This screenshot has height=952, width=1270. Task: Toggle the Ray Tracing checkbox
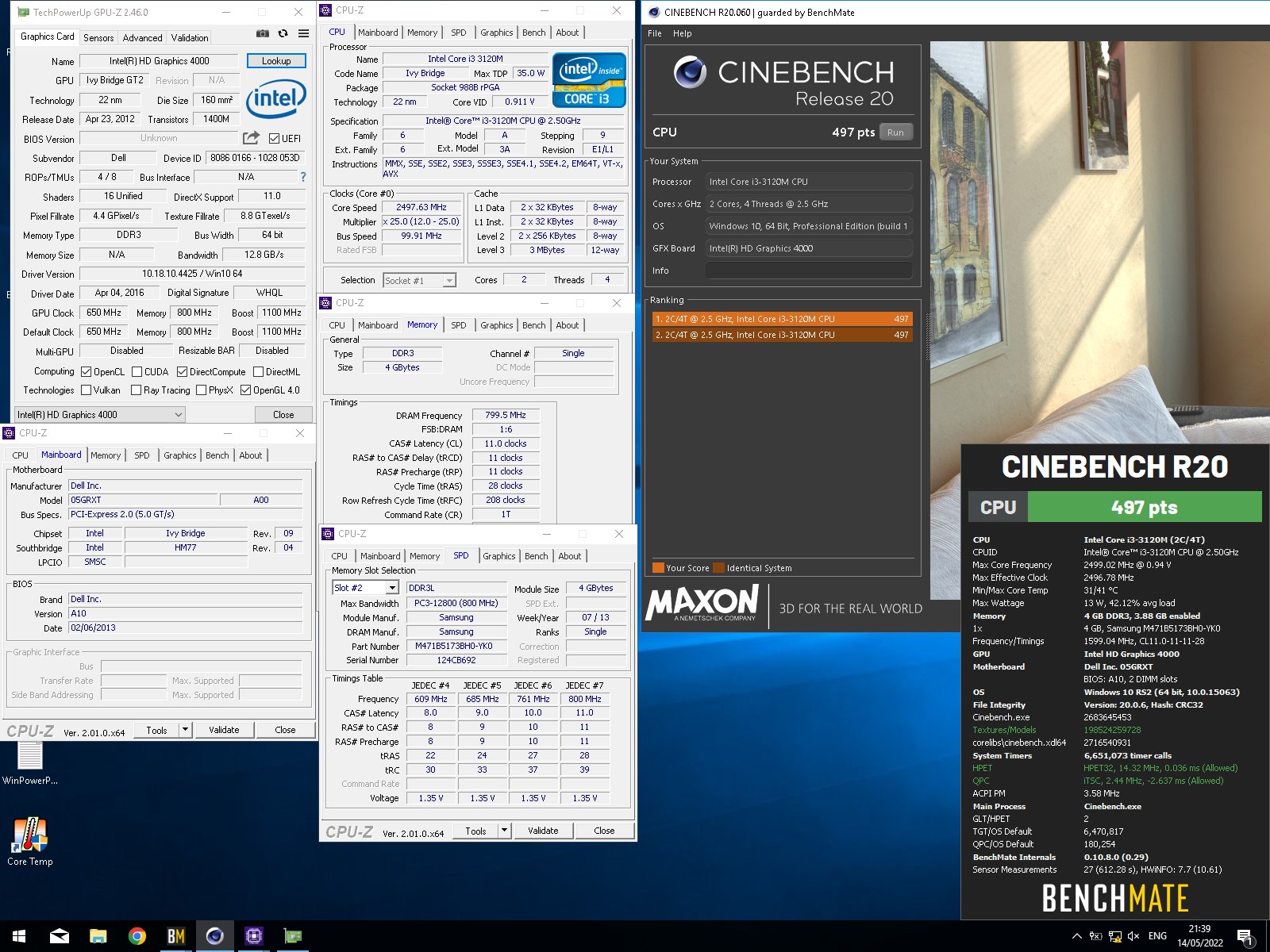click(x=136, y=390)
